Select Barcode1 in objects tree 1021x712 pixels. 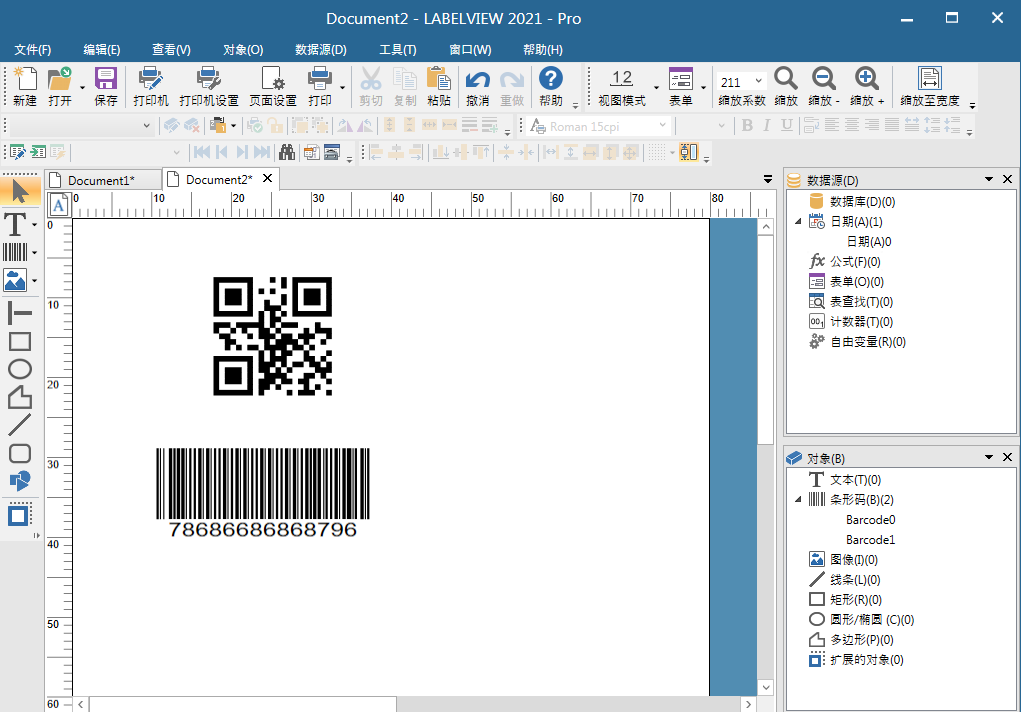pyautogui.click(x=871, y=540)
